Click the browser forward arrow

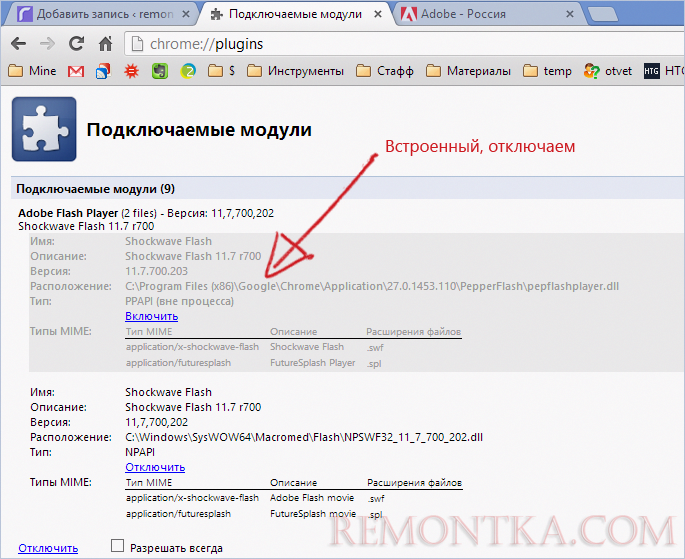pyautogui.click(x=47, y=44)
